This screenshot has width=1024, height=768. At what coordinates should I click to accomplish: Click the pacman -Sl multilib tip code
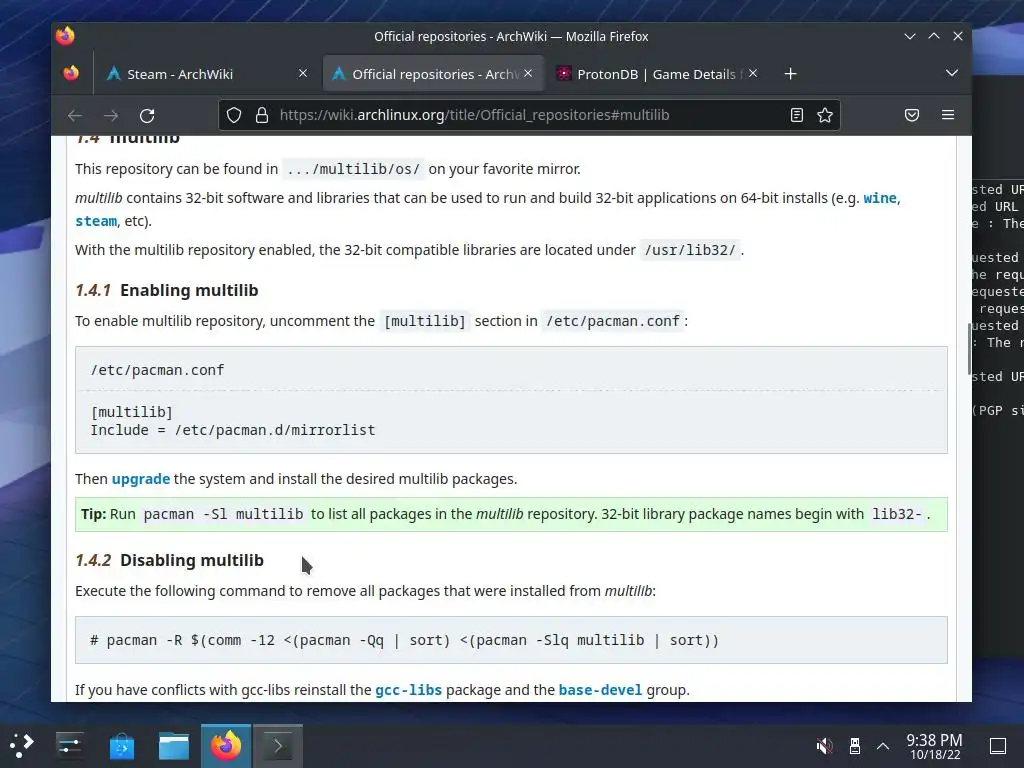[x=223, y=515]
